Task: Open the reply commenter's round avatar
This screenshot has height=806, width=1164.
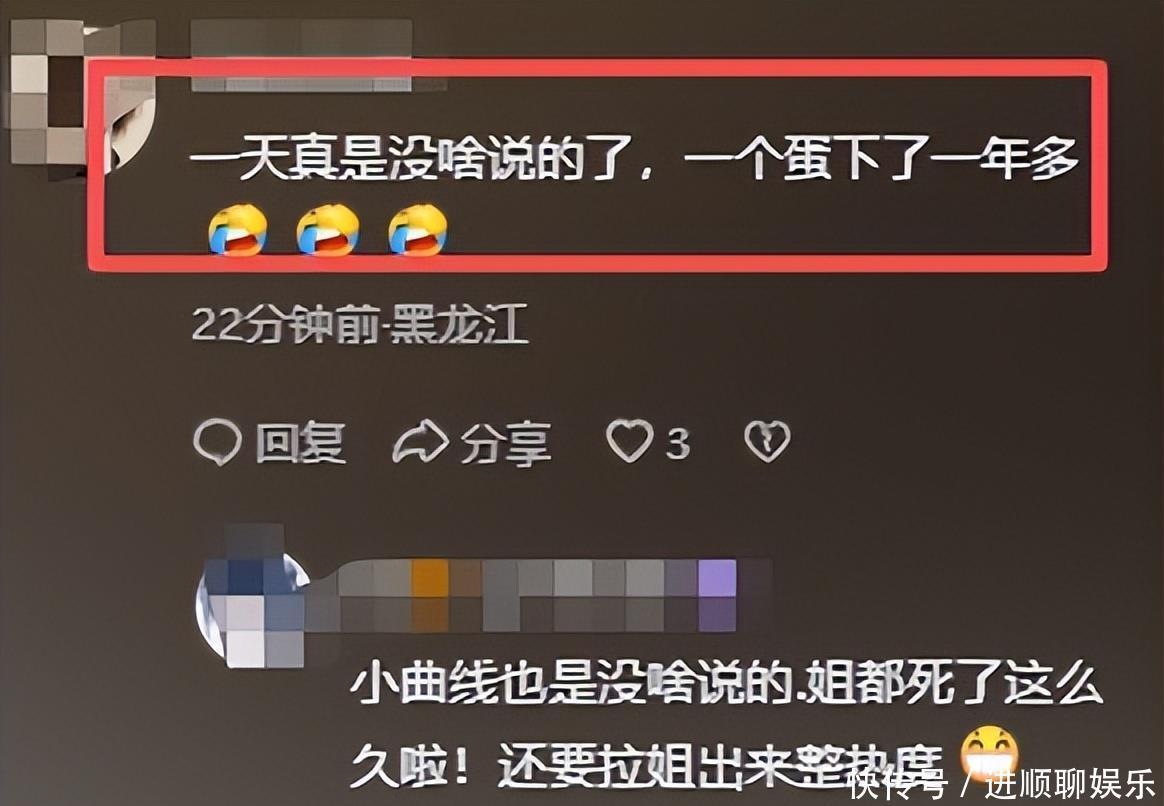Action: click(x=252, y=600)
